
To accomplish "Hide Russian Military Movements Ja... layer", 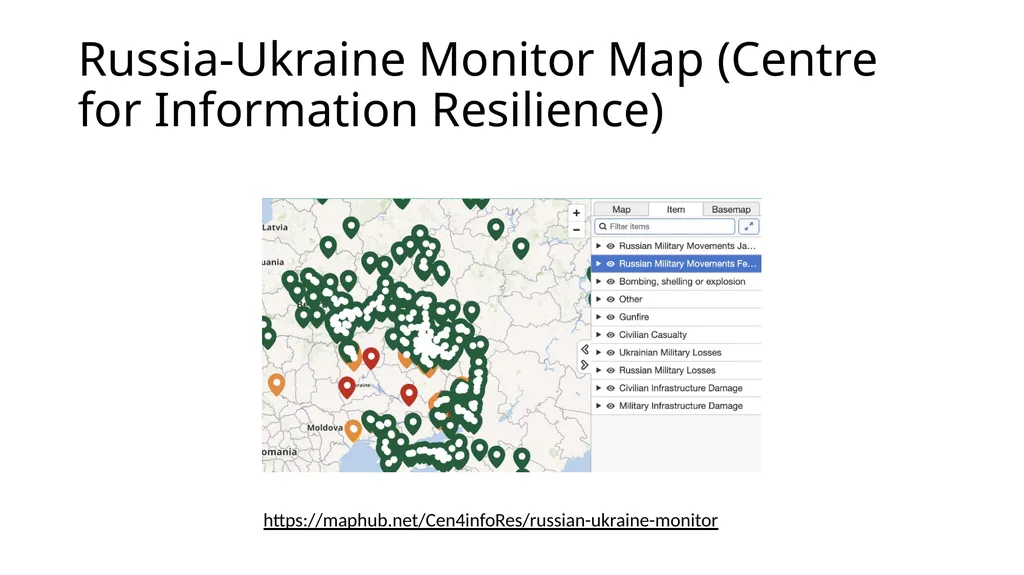I will pos(611,246).
